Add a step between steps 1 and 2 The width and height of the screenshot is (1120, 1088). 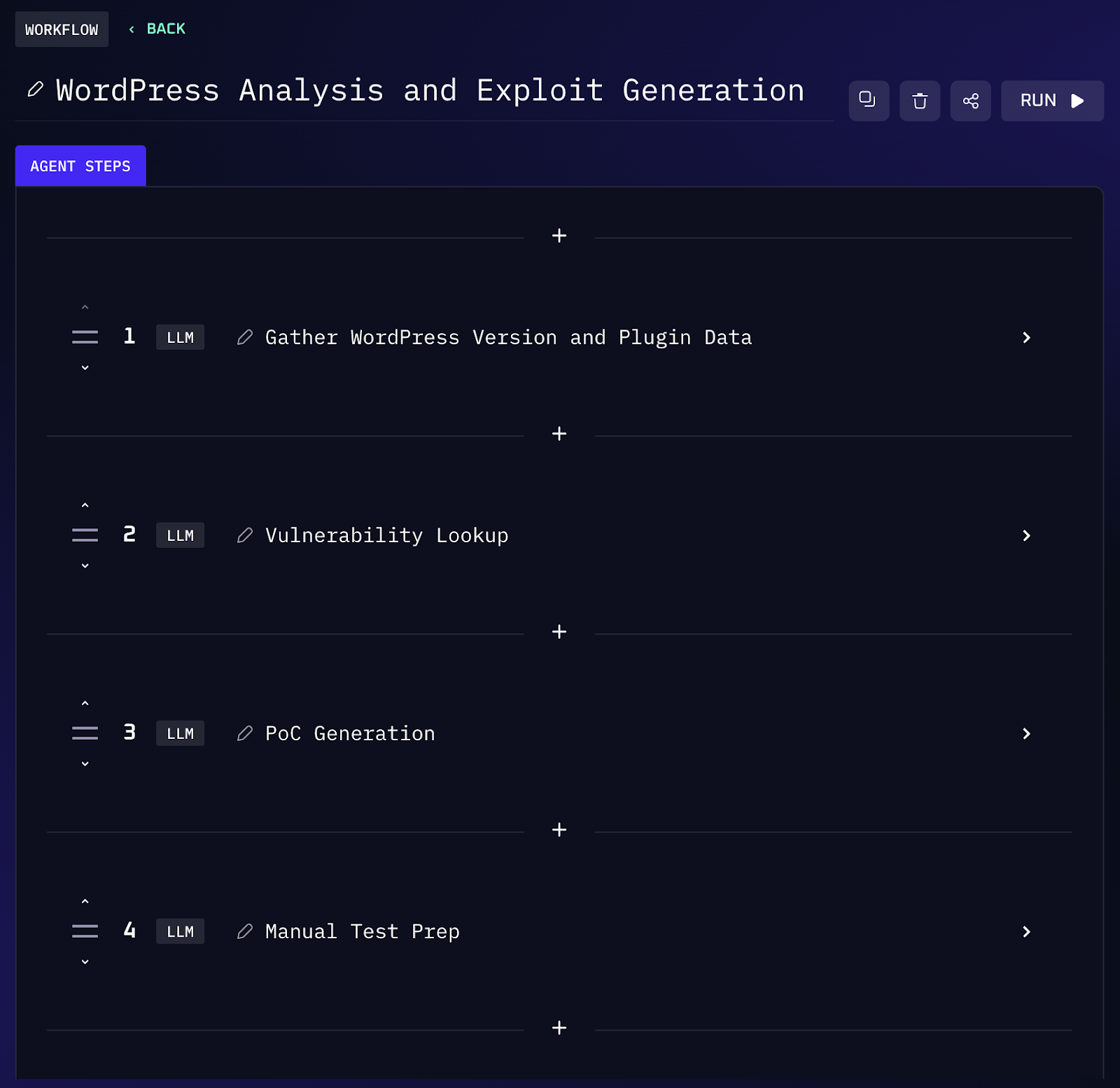[x=559, y=434]
